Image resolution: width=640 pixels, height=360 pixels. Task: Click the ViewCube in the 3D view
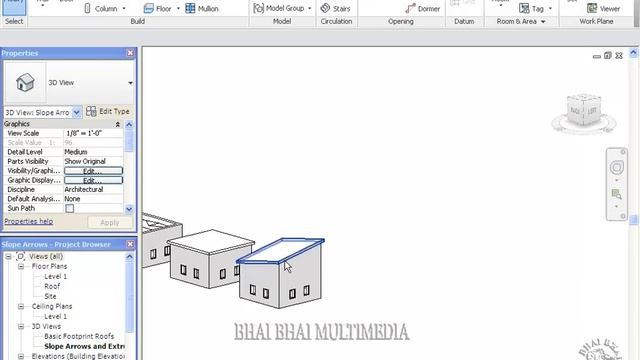coord(584,109)
